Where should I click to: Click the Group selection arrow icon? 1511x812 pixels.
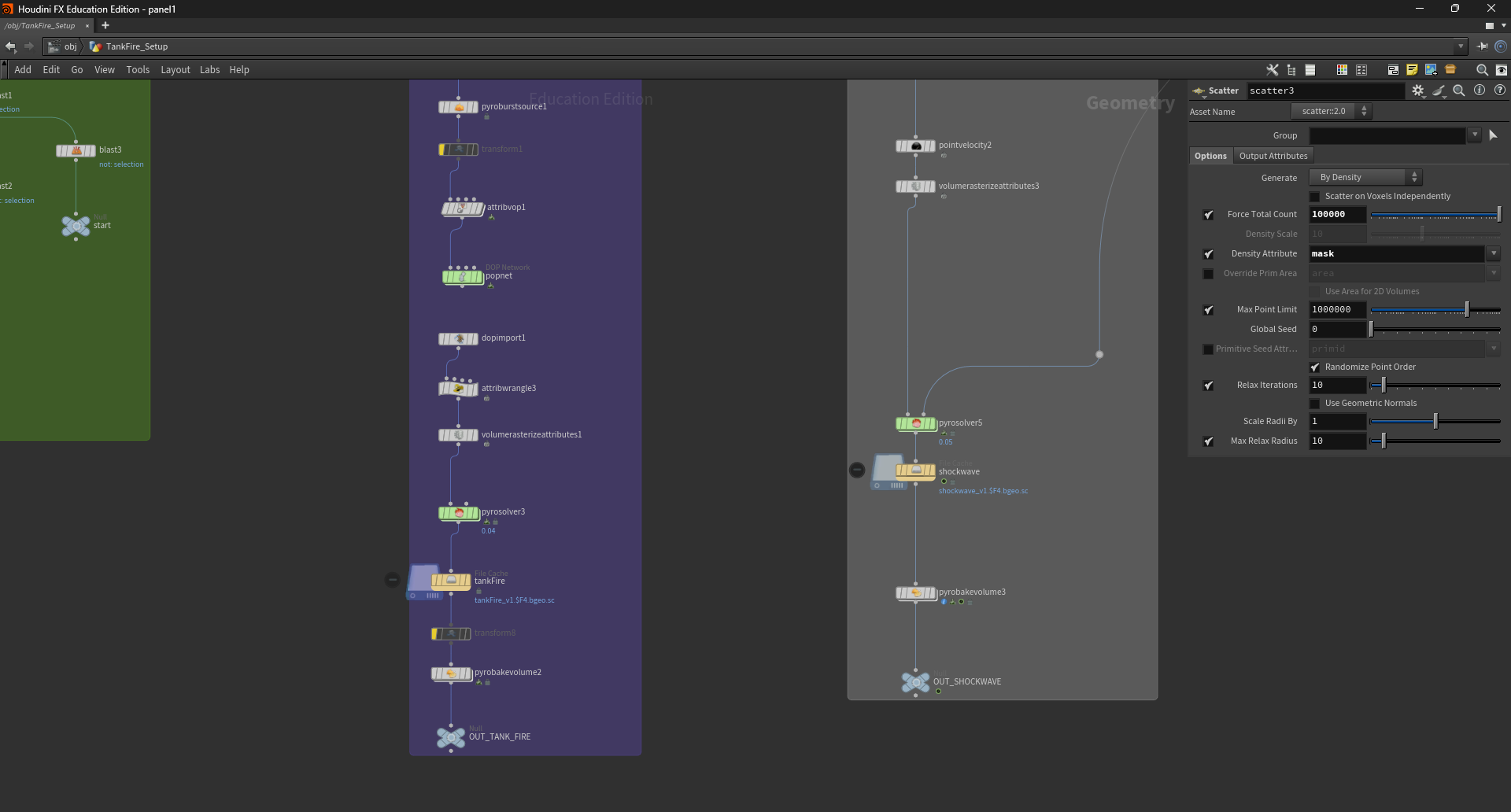click(x=1494, y=135)
